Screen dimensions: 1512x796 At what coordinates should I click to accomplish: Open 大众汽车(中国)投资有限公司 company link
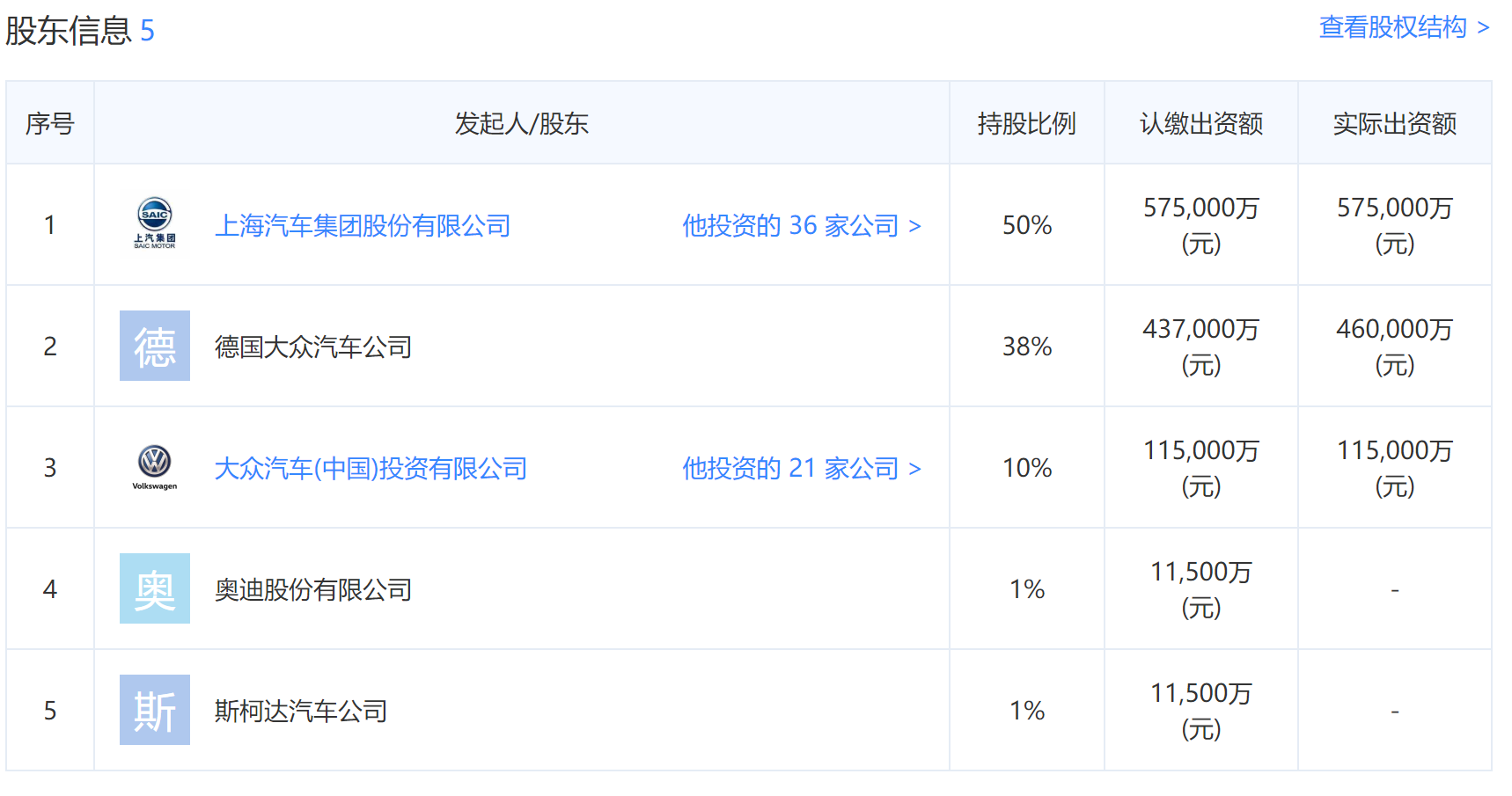[371, 469]
